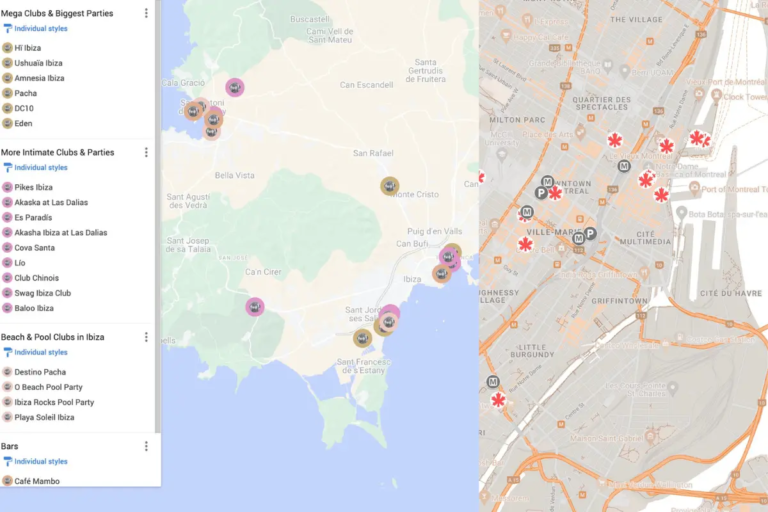Click the Ibiza Rocks Pool Party entry text

[x=54, y=402]
